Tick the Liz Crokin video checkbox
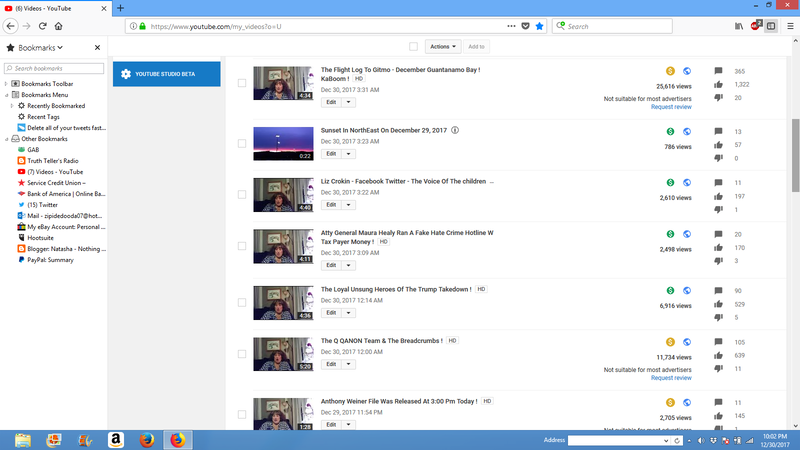Viewport: 800px width, 450px height. [x=242, y=195]
